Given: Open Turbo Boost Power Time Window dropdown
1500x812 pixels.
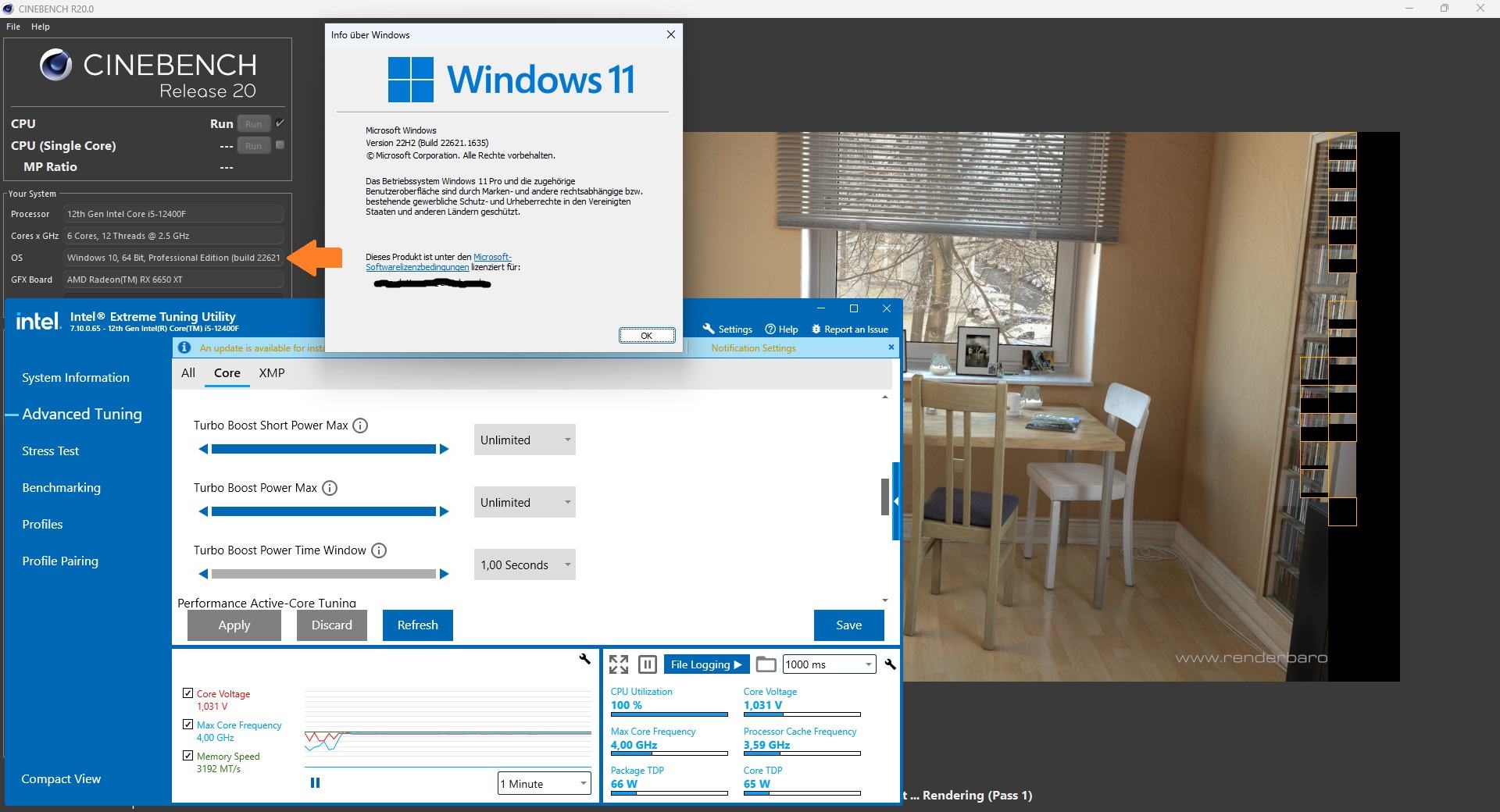Looking at the screenshot, I should coord(524,564).
